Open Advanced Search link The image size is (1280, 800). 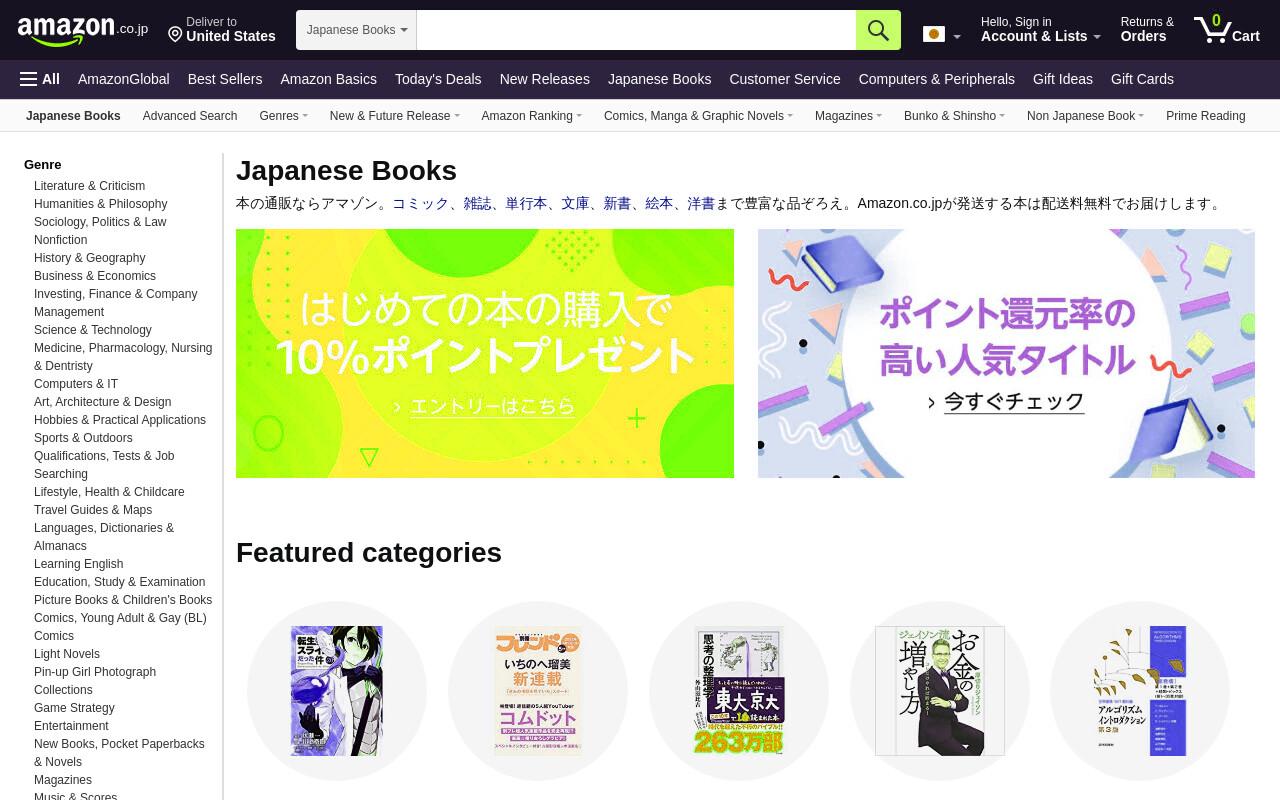pyautogui.click(x=190, y=116)
